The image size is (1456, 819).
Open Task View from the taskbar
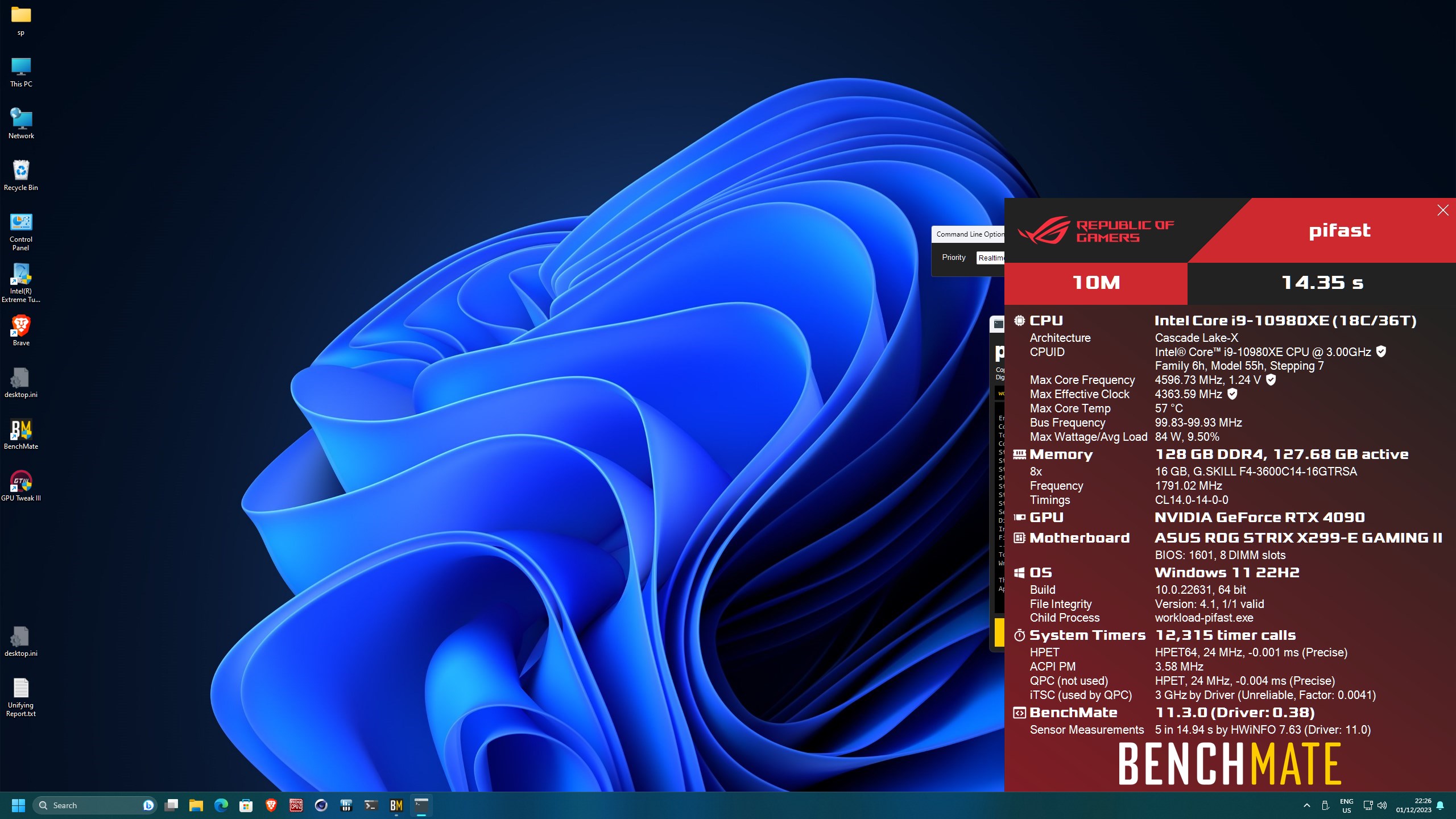[171, 805]
